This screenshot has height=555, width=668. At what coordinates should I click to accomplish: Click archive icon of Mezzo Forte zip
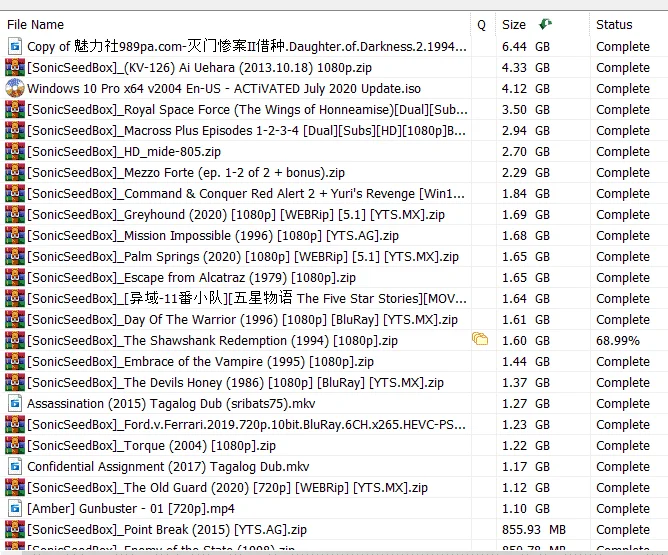(x=15, y=173)
